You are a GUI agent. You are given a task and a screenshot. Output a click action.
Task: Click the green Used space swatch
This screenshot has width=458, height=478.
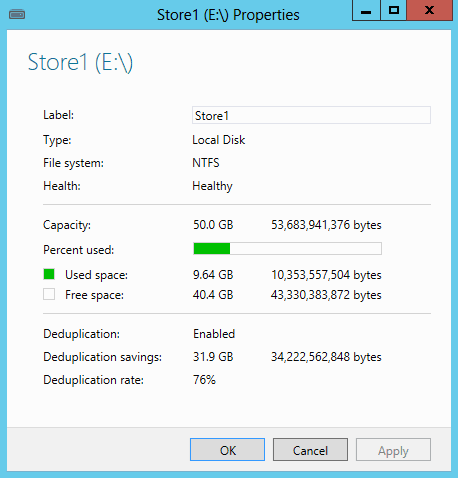click(x=49, y=274)
